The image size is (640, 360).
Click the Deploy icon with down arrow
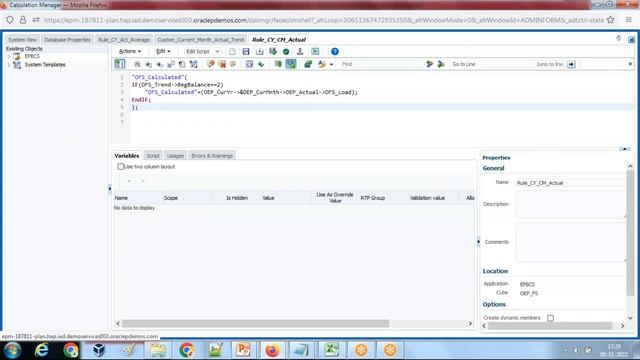[300, 51]
